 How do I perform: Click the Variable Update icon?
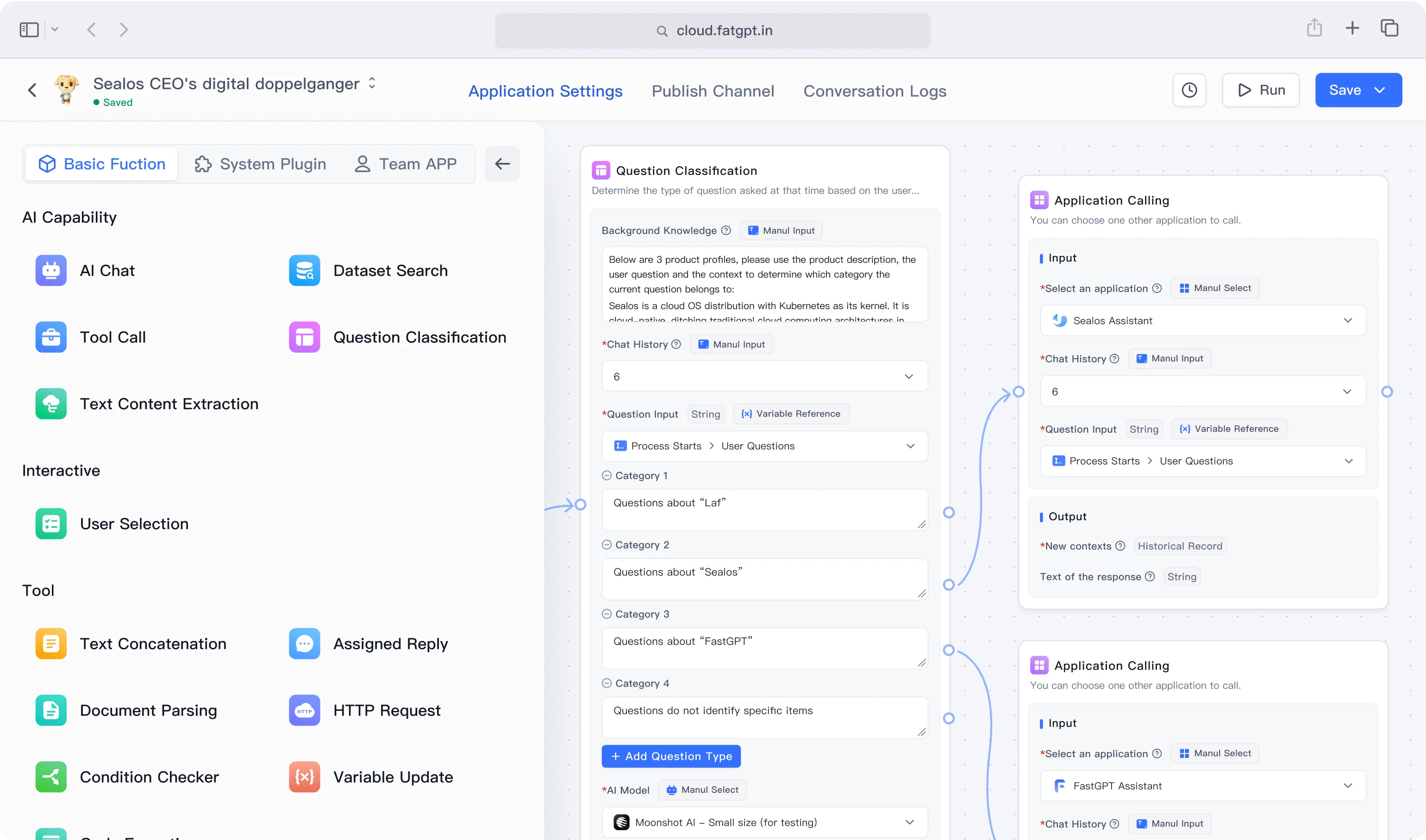point(304,777)
